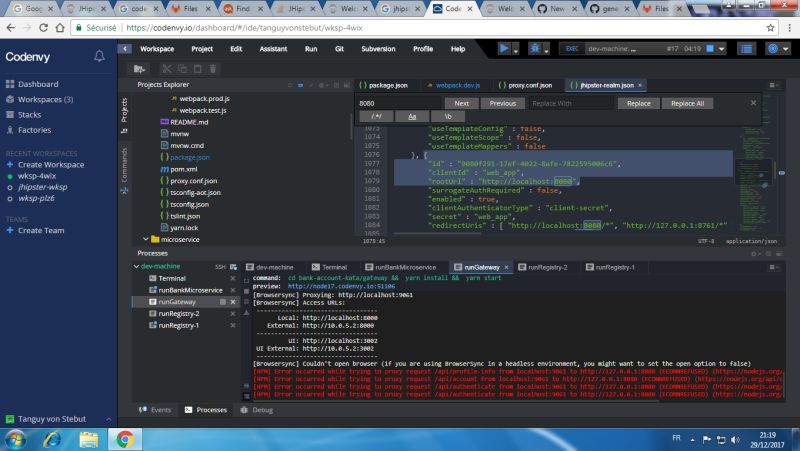This screenshot has height=451, width=800.
Task: Toggle whole word \b search option
Action: (x=447, y=116)
